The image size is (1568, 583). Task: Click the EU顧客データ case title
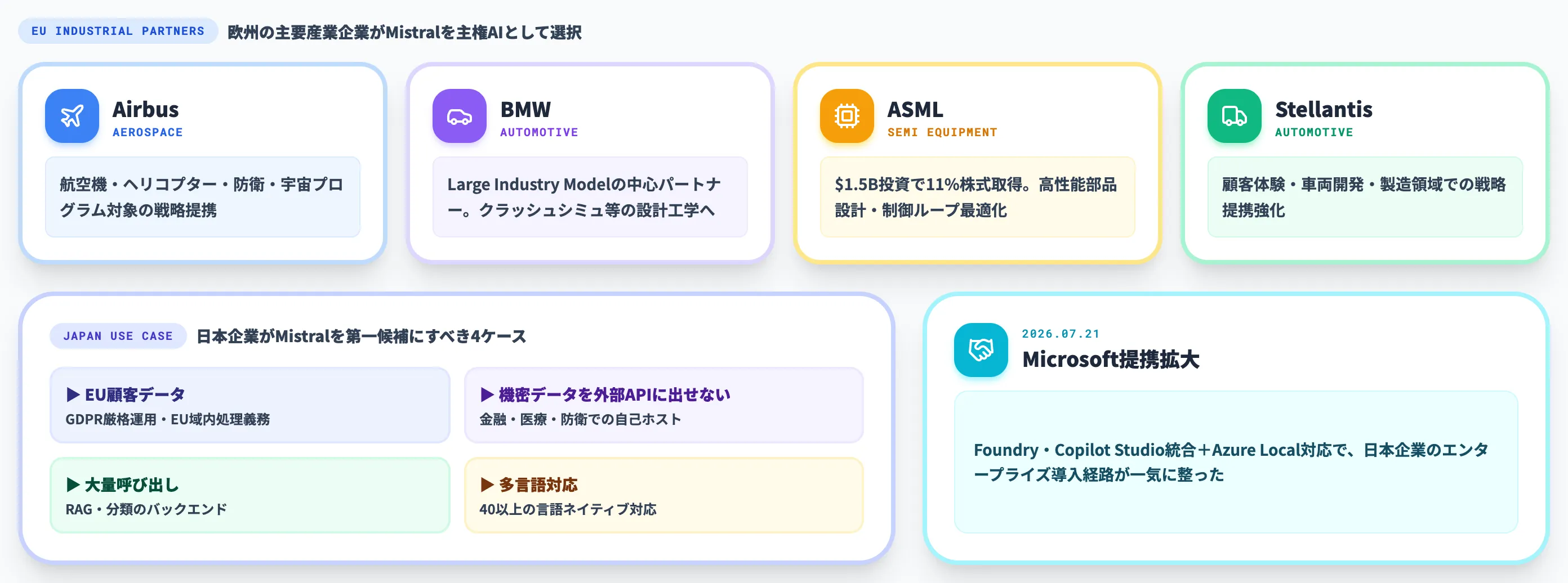(135, 394)
